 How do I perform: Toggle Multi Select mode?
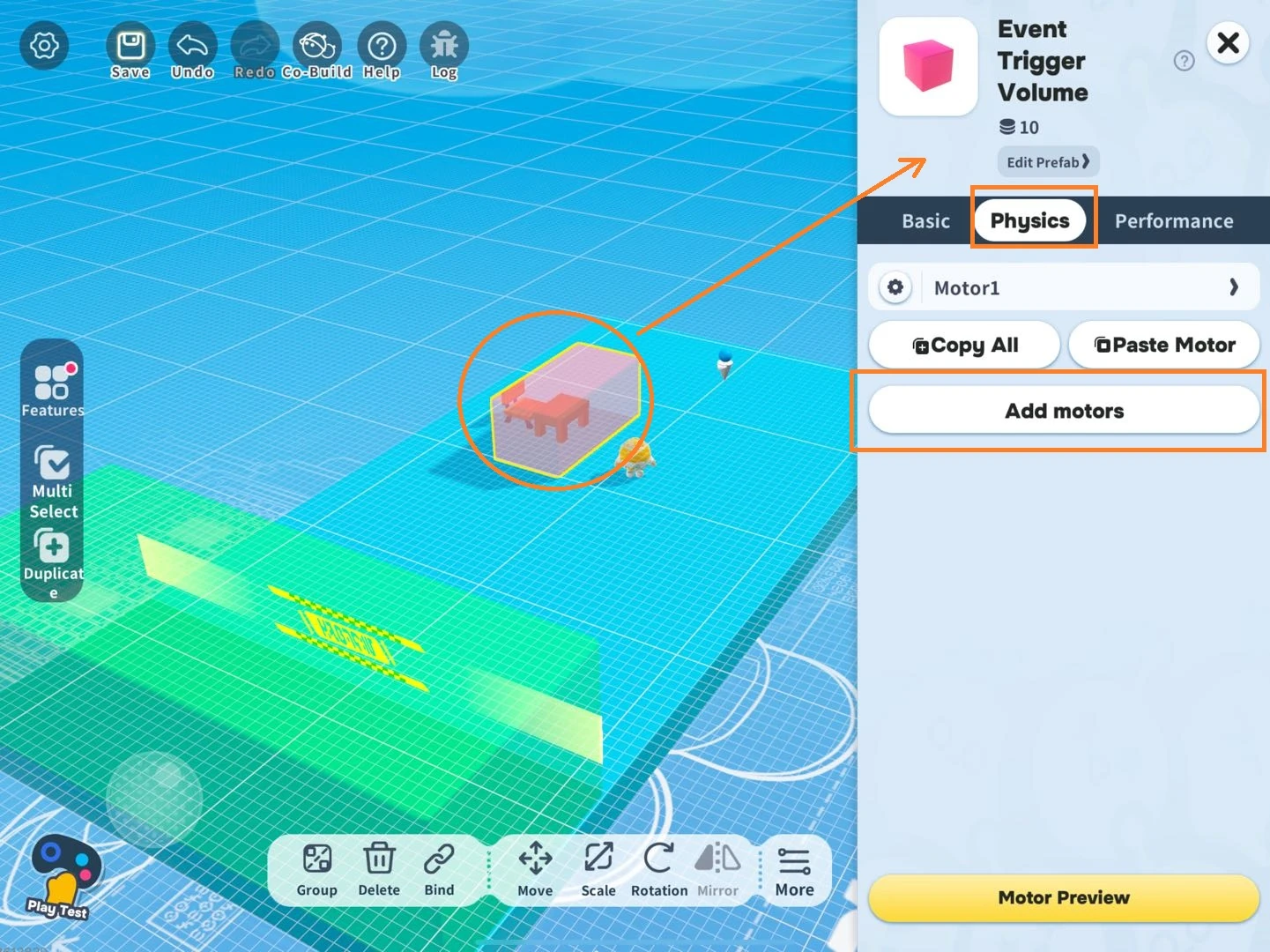click(x=53, y=481)
